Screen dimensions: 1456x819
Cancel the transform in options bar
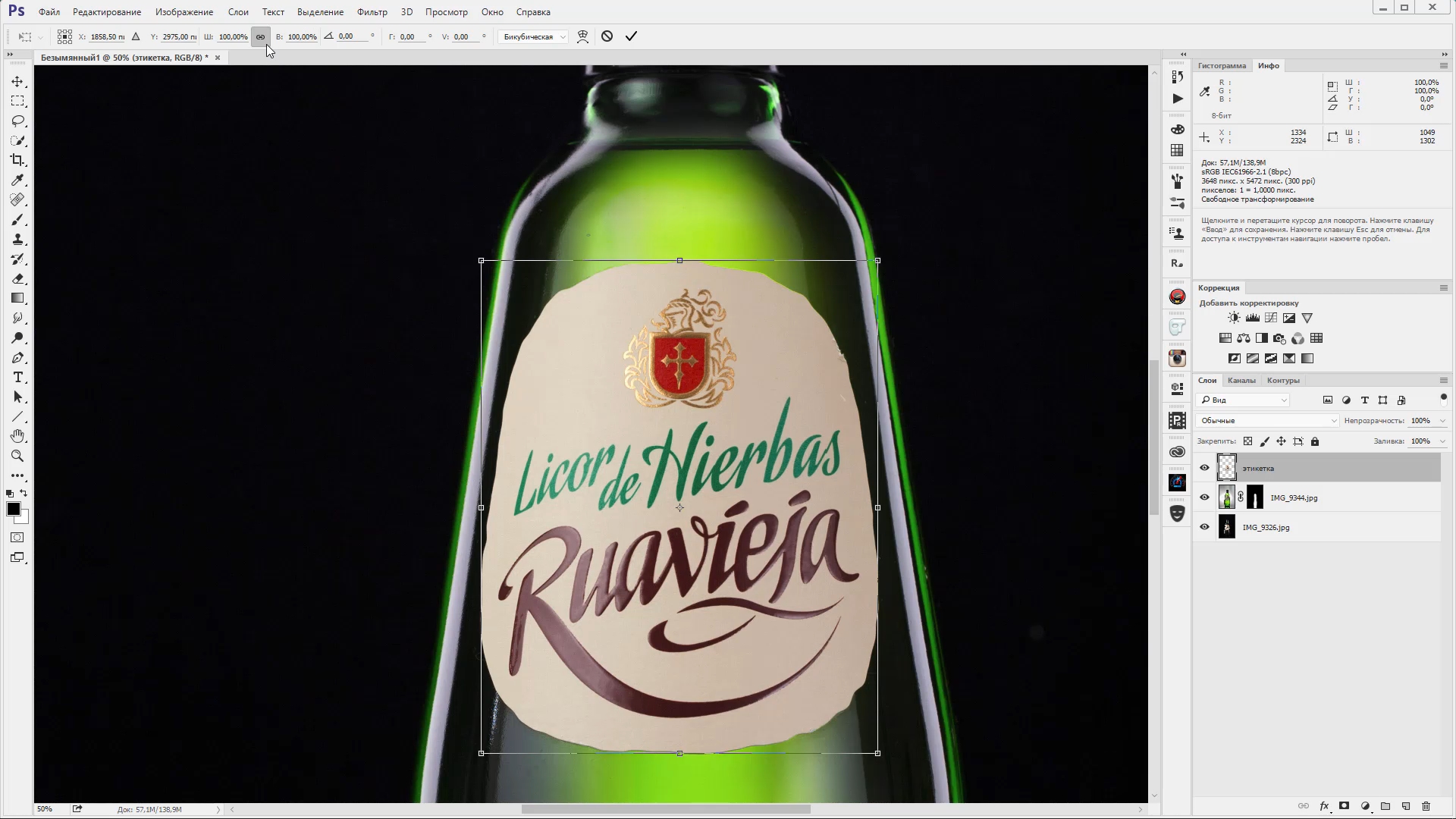point(607,36)
